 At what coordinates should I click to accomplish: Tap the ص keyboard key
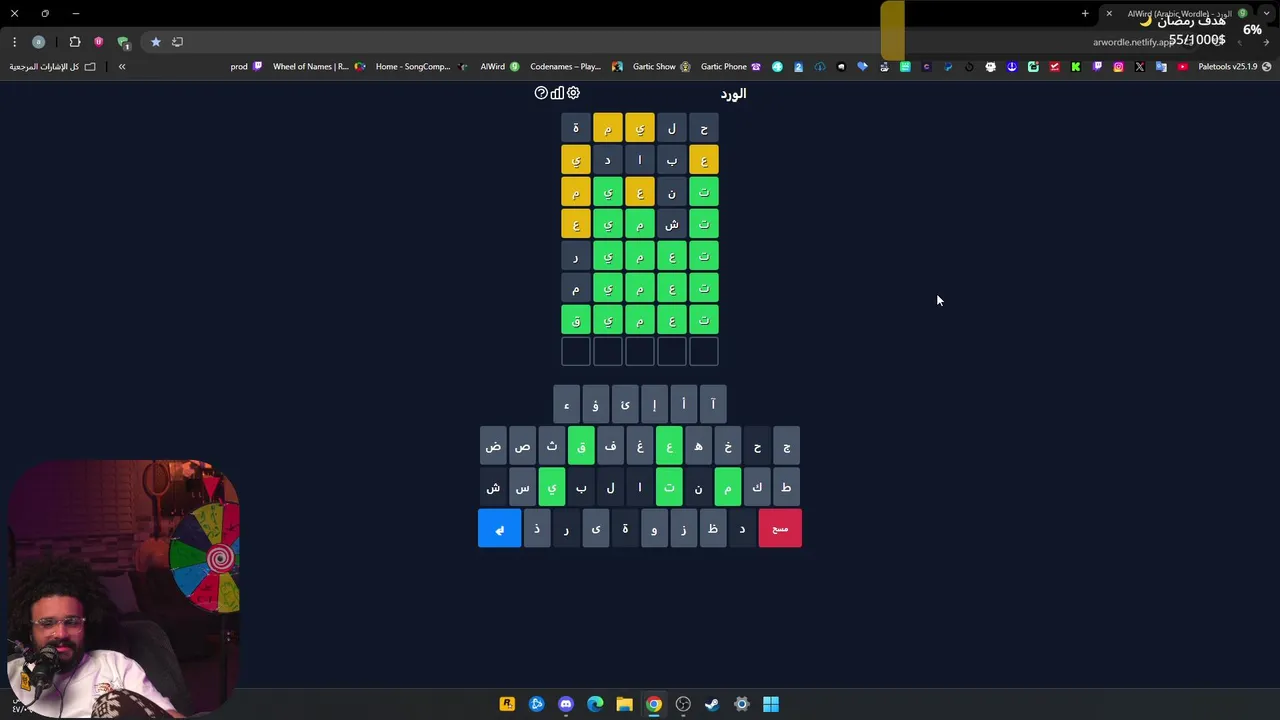(522, 446)
